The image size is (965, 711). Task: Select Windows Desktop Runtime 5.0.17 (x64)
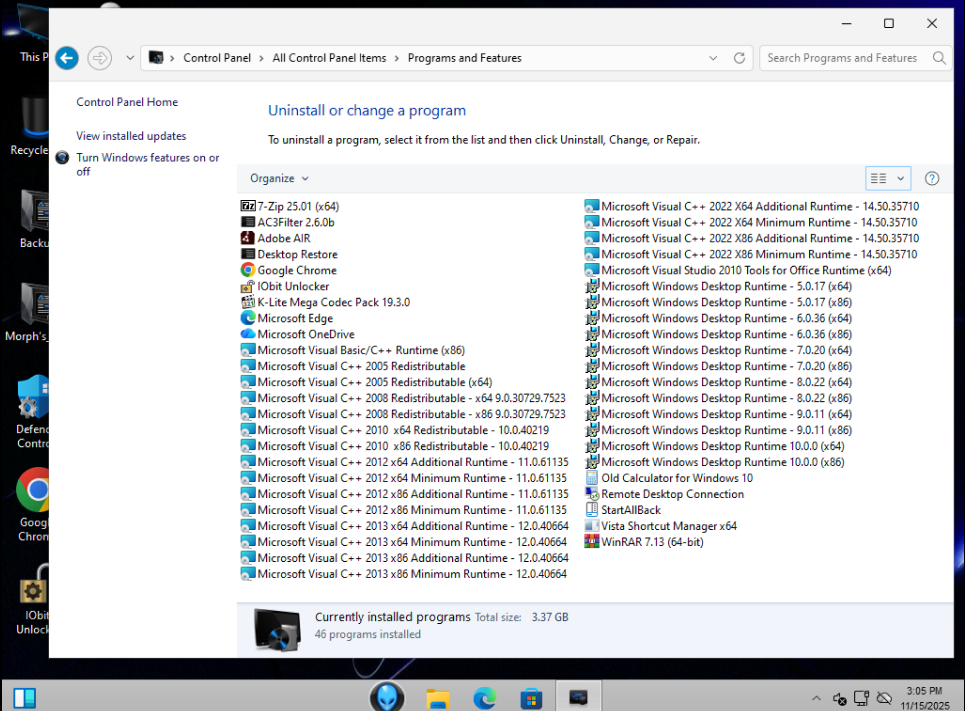[718, 287]
